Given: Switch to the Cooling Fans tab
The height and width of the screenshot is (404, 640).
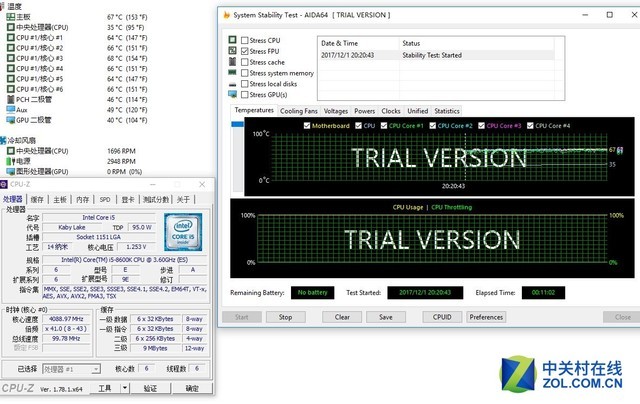Looking at the screenshot, I should point(299,111).
